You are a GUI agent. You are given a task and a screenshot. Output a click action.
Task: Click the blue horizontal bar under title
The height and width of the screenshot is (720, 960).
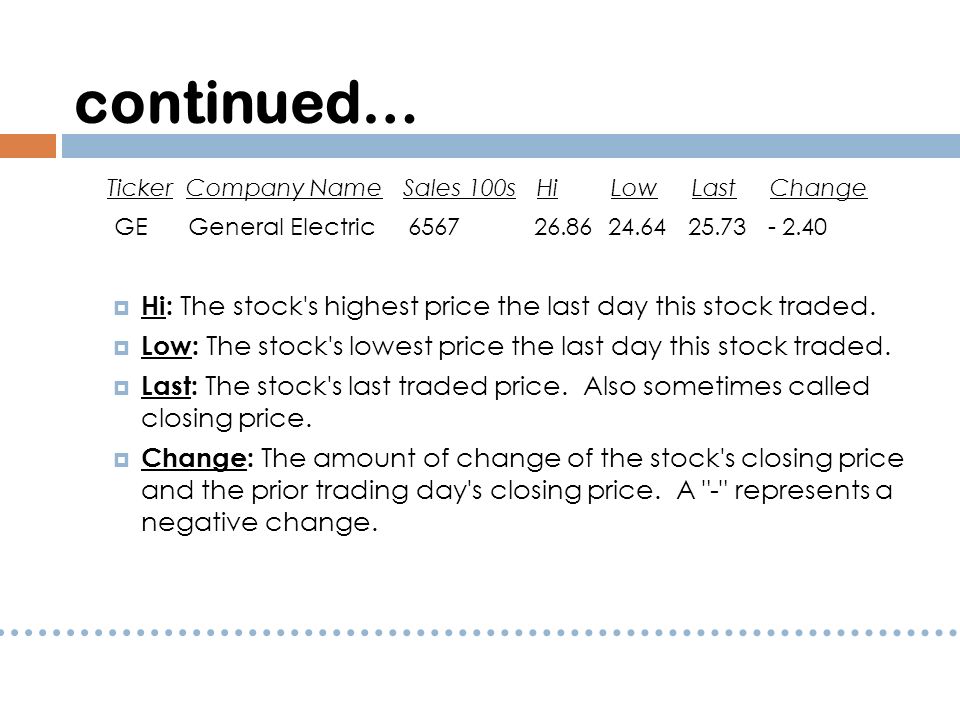point(511,146)
